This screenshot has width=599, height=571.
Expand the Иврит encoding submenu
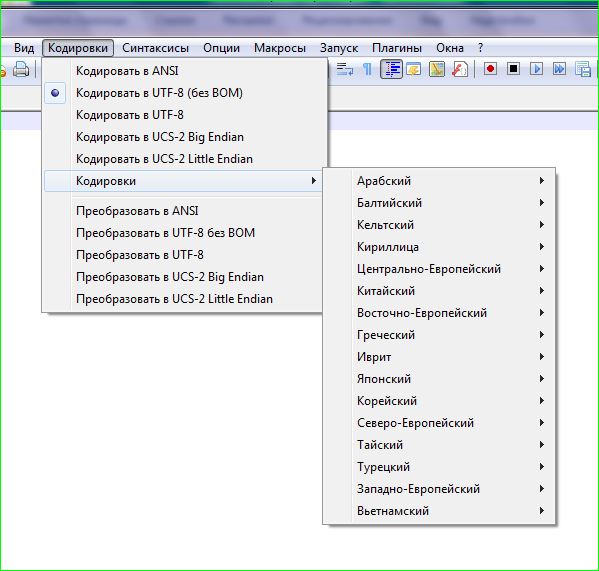pyautogui.click(x=439, y=357)
